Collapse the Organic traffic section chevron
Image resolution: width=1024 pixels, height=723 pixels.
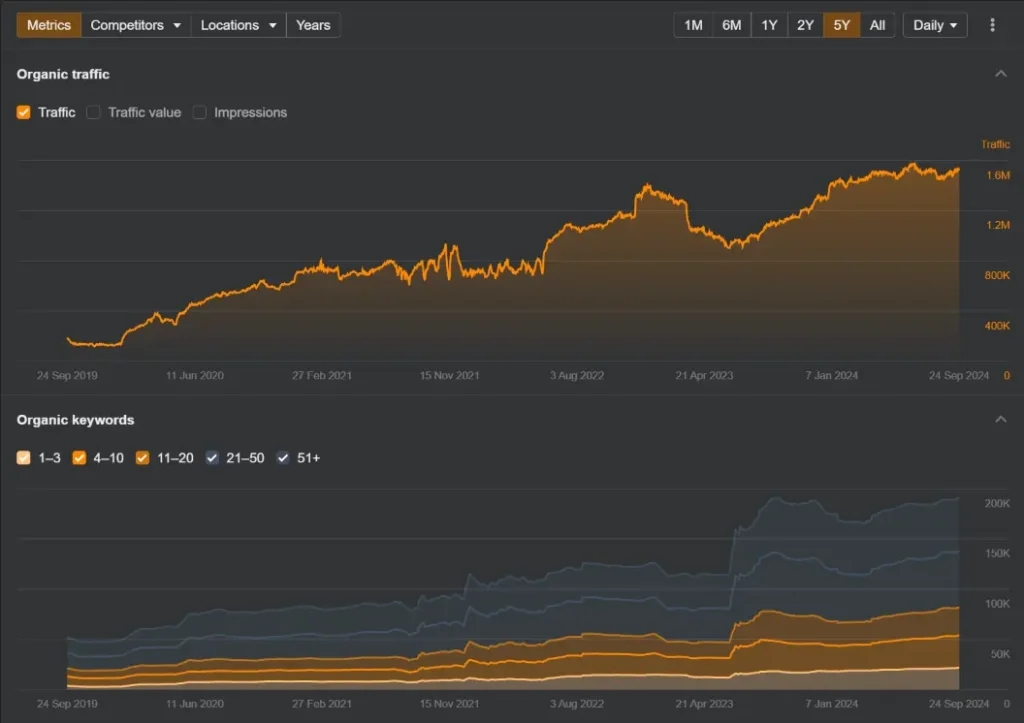point(1001,73)
